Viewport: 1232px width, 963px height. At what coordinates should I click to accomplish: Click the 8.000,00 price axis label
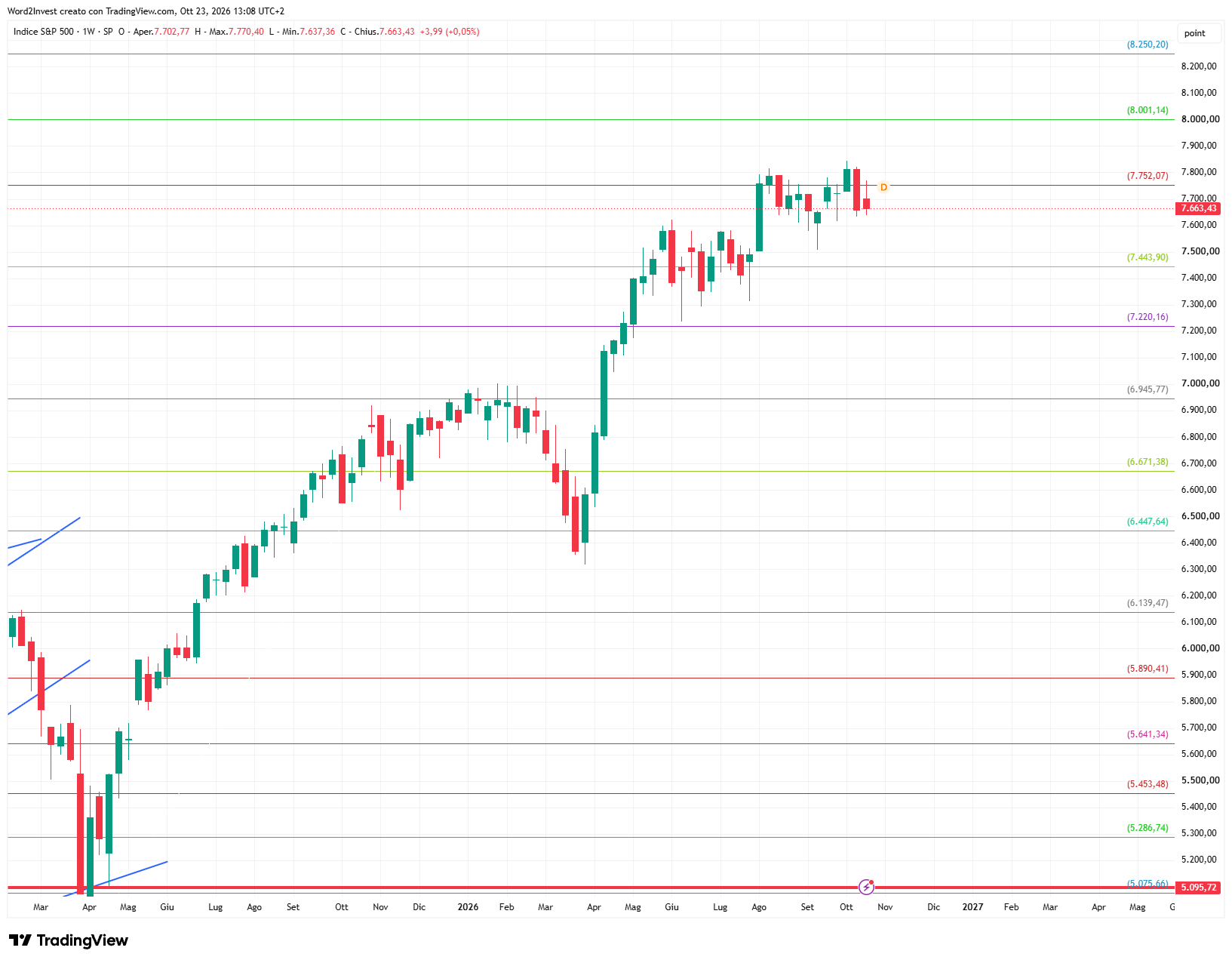[x=1200, y=119]
